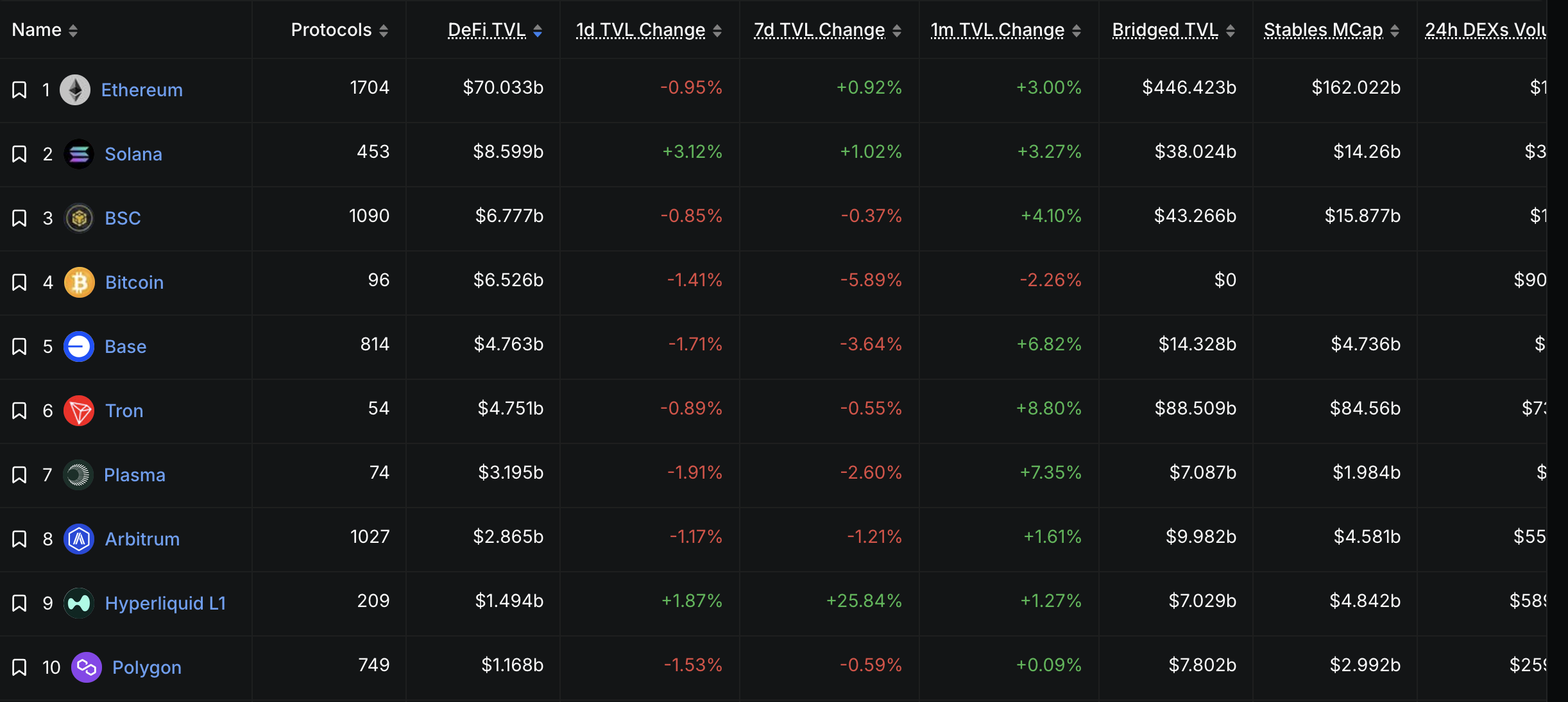
Task: Open the Solana chain link
Action: tap(133, 154)
